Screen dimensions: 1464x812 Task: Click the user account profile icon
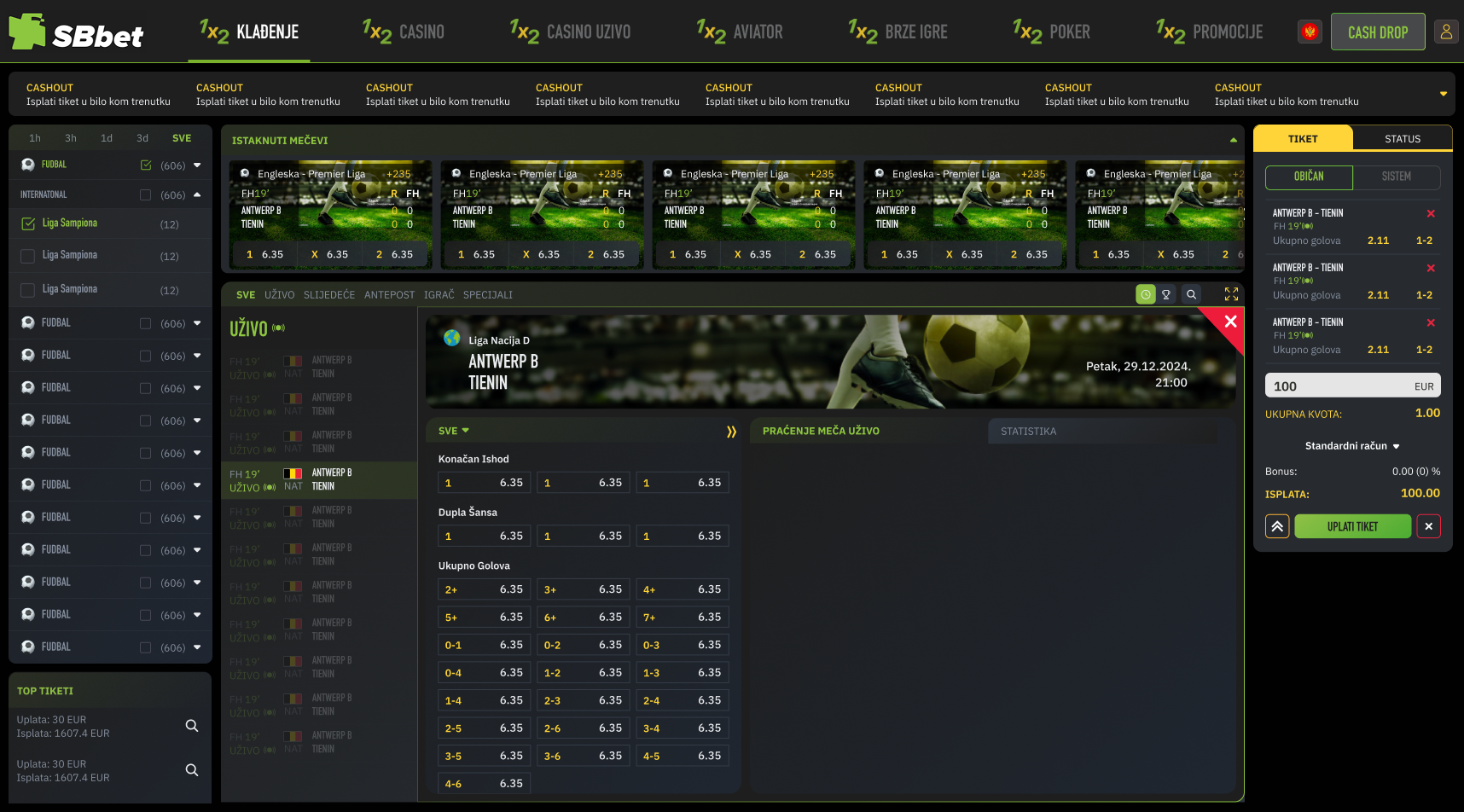coord(1446,32)
